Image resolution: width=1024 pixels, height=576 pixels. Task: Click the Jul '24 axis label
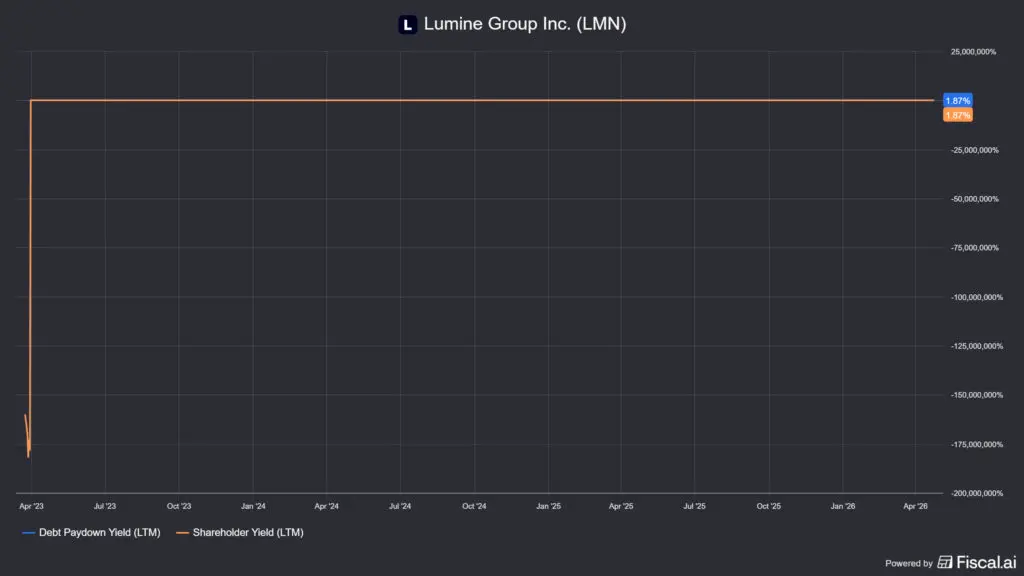(x=400, y=506)
